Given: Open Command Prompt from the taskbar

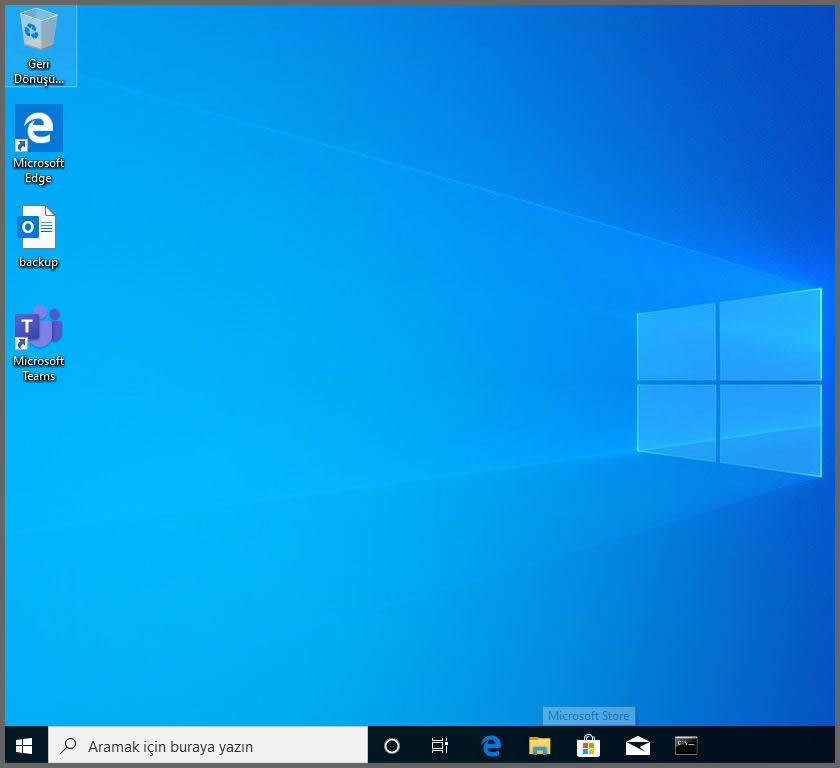Looking at the screenshot, I should [686, 745].
